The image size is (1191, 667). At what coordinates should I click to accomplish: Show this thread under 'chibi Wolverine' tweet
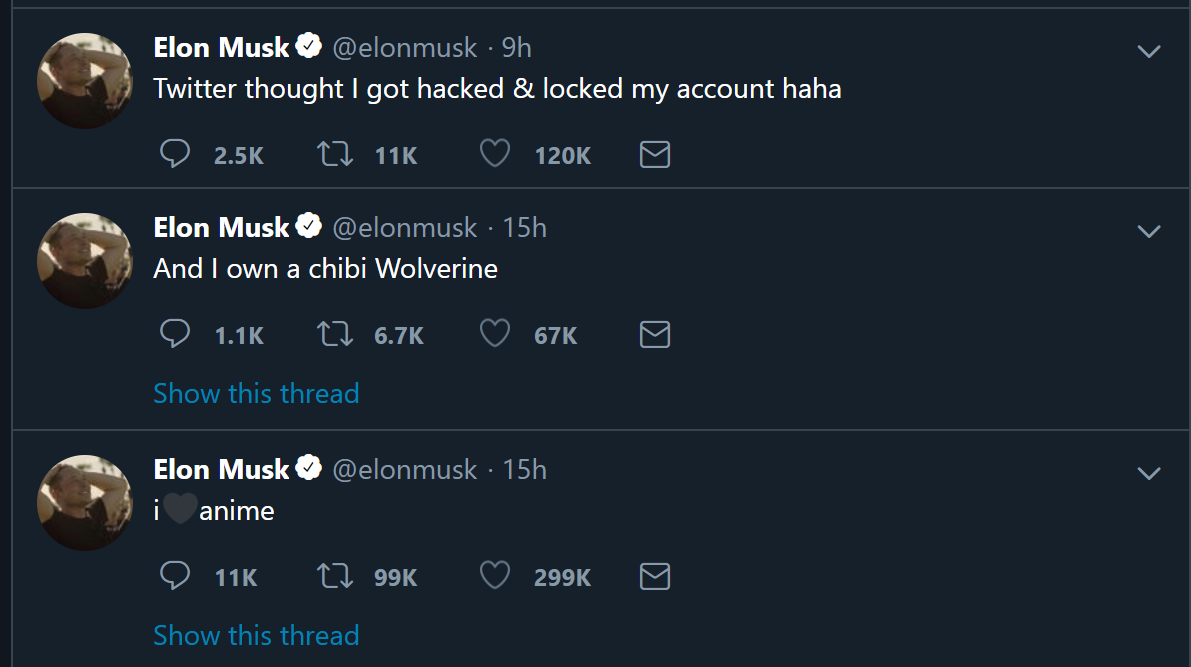coord(256,393)
